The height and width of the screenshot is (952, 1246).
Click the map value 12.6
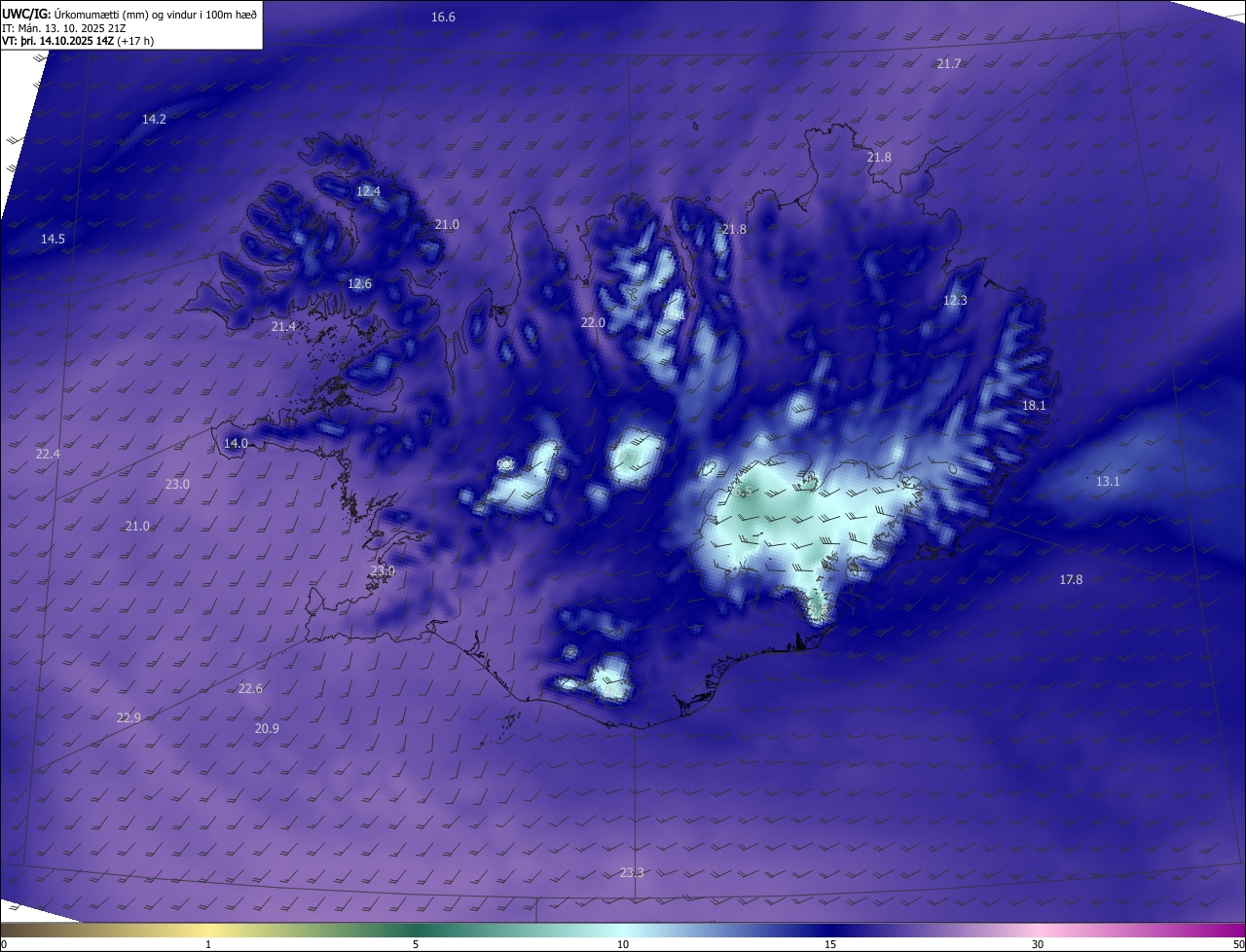point(359,284)
